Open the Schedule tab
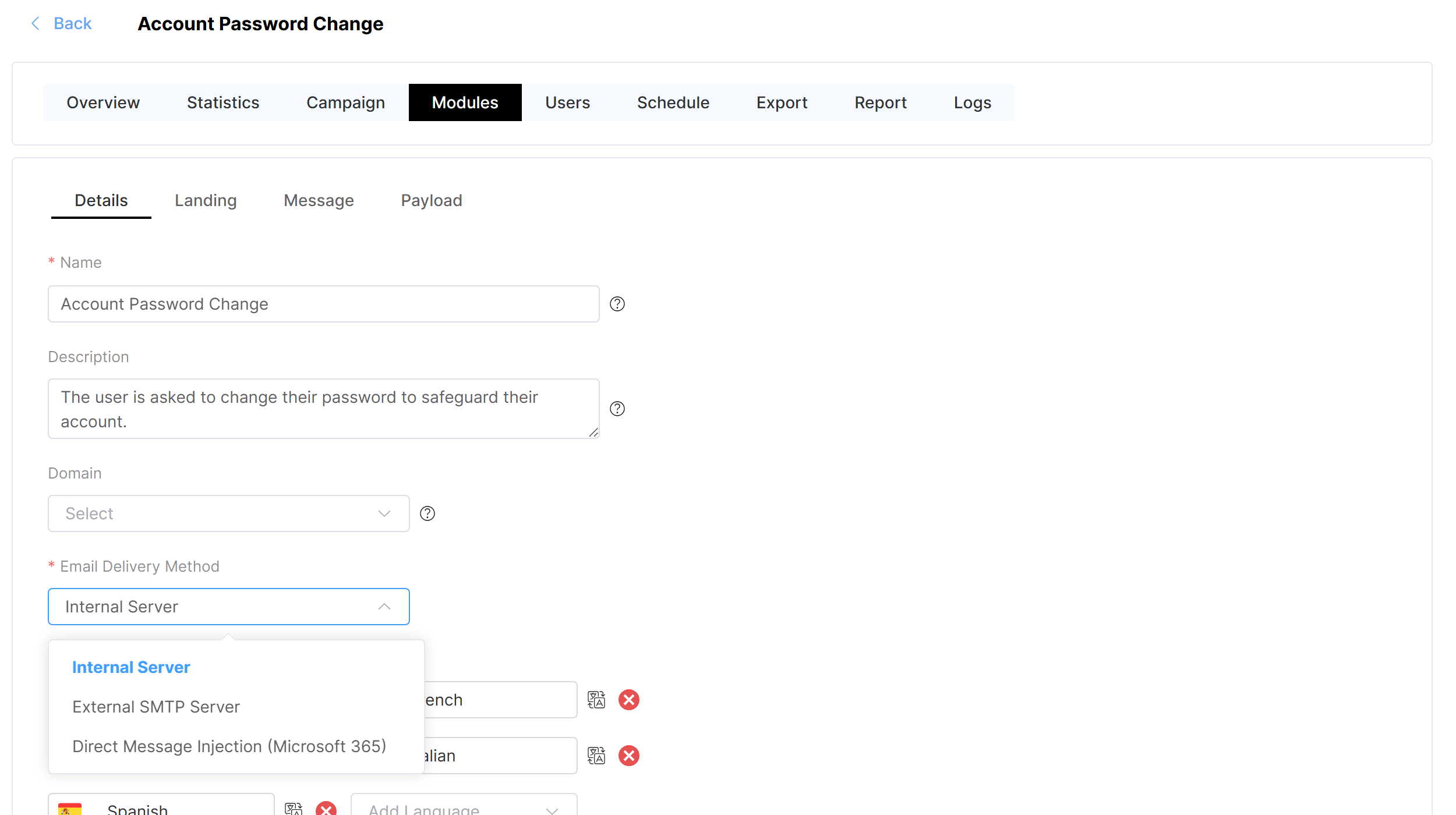 tap(673, 102)
